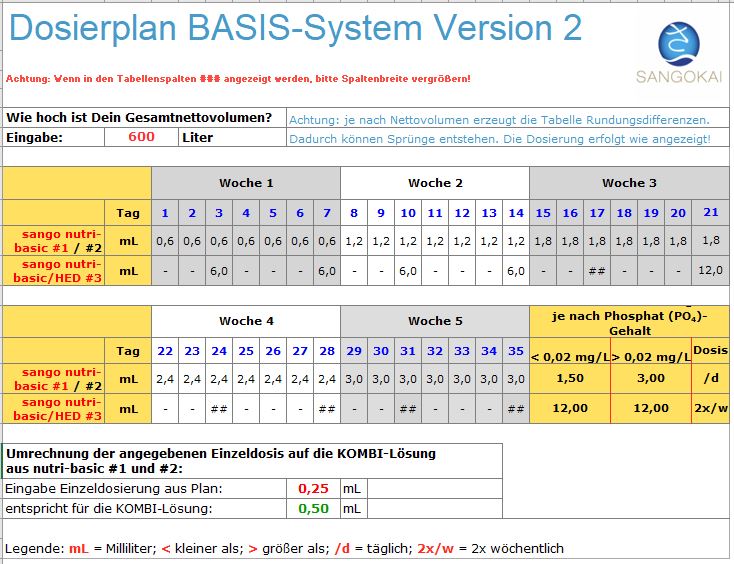734x564 pixels.
Task: Select the Woche 2 header cell
Action: coord(435,183)
